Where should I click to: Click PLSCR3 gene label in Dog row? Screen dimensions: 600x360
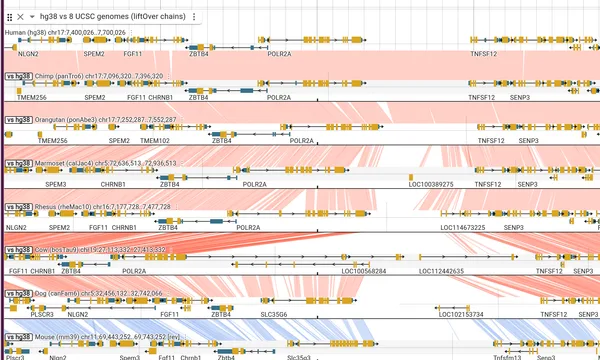pos(42,314)
